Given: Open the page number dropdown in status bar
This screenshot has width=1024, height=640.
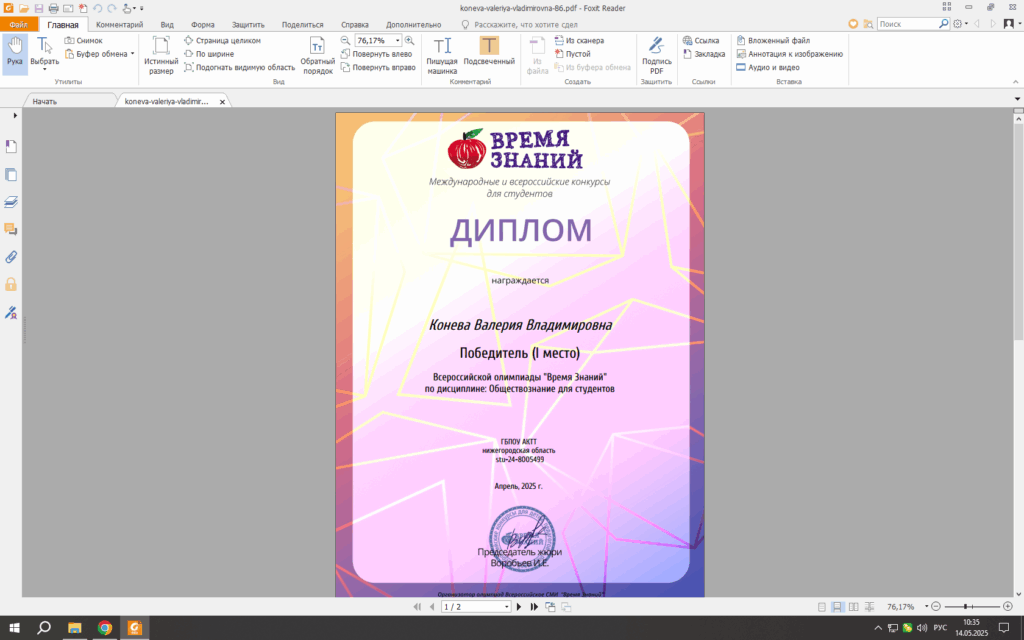Looking at the screenshot, I should (506, 607).
